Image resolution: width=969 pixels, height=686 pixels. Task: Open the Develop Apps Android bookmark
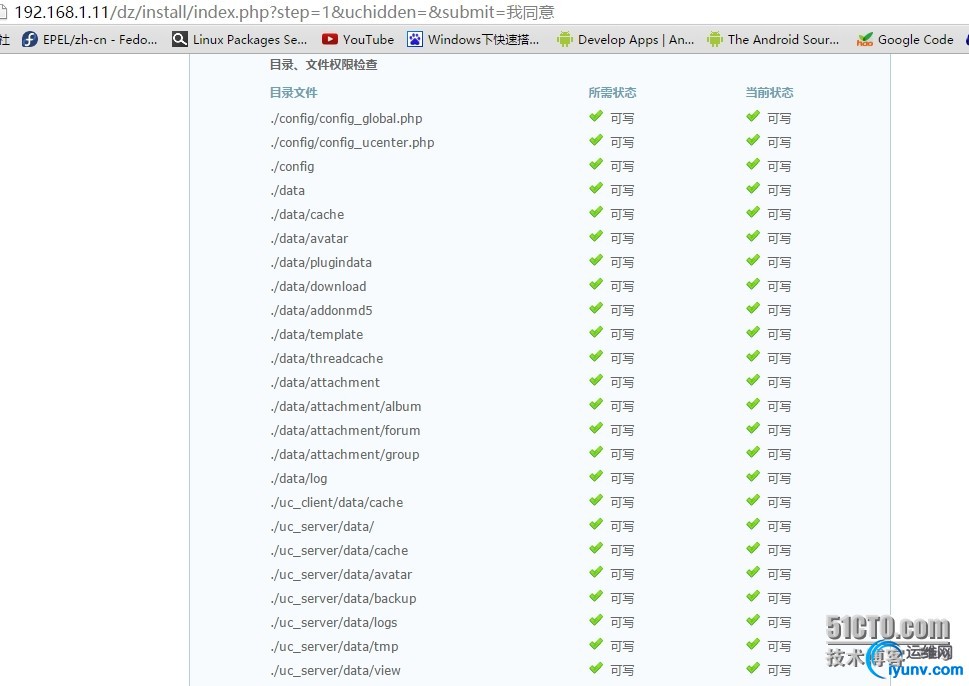pyautogui.click(x=625, y=40)
